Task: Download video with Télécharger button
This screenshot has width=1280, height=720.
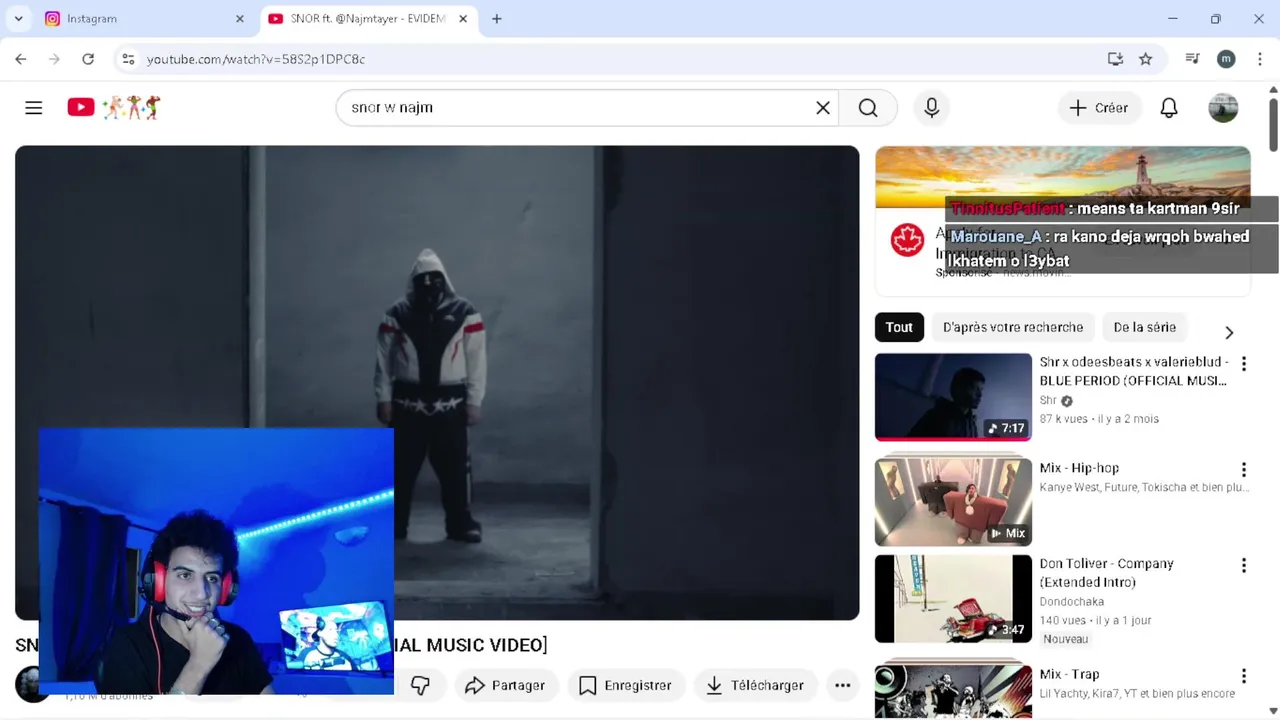Action: coord(756,685)
